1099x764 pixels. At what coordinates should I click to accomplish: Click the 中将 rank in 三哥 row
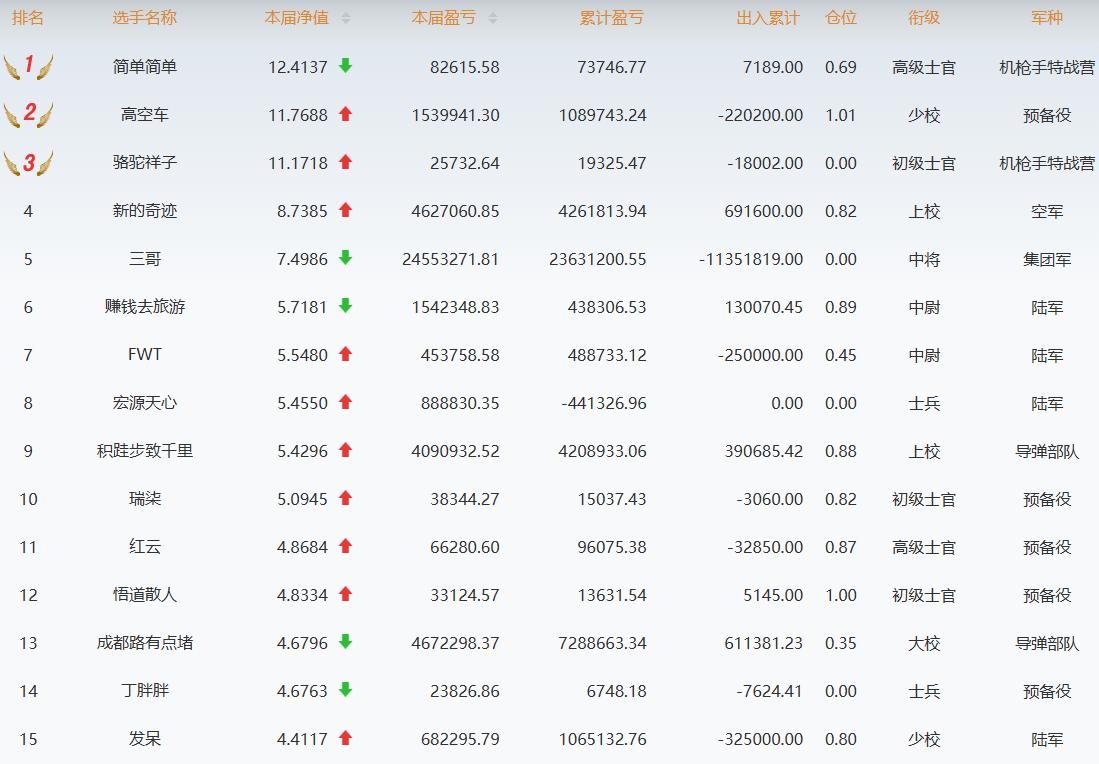pos(923,259)
